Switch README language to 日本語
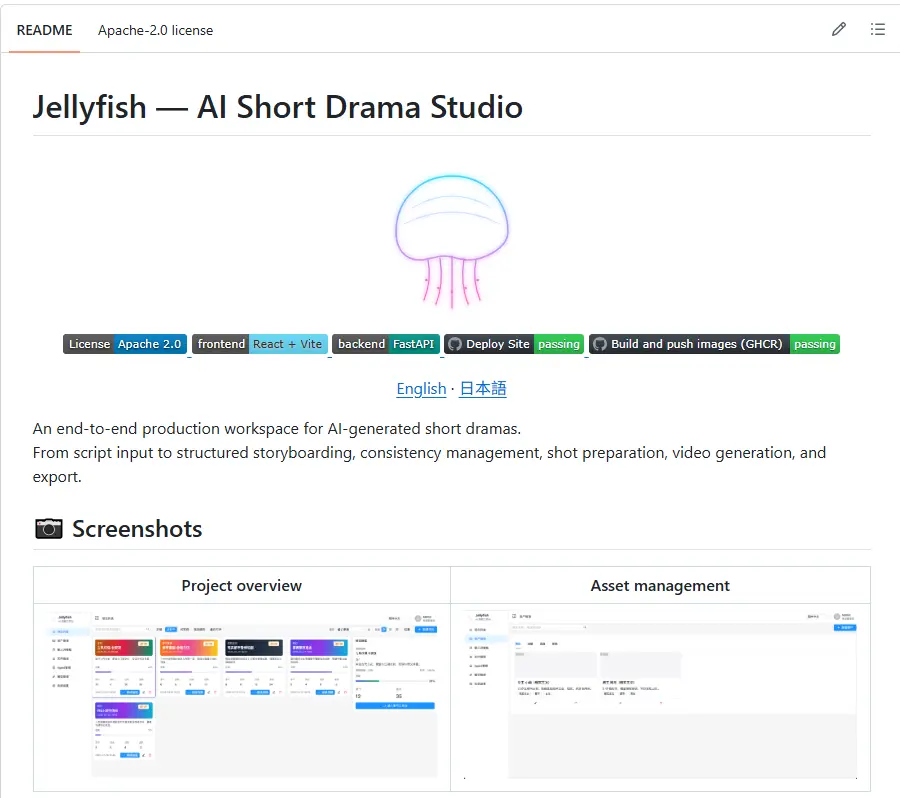The image size is (900, 798). click(x=483, y=389)
